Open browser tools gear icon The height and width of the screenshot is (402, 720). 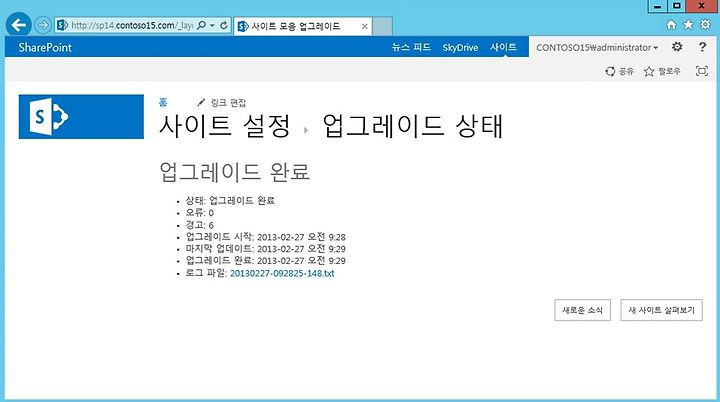tap(705, 25)
